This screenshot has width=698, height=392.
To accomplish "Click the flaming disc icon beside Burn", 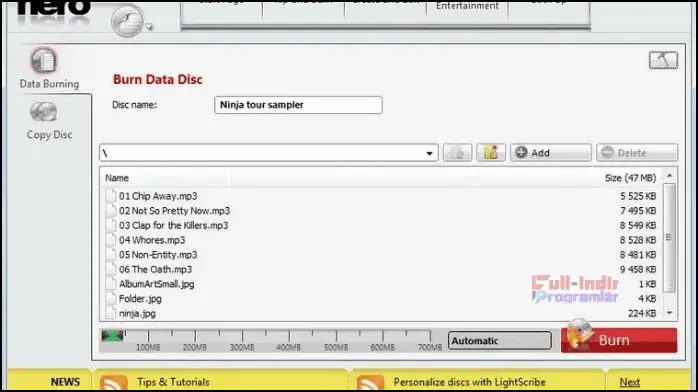I will 580,334.
